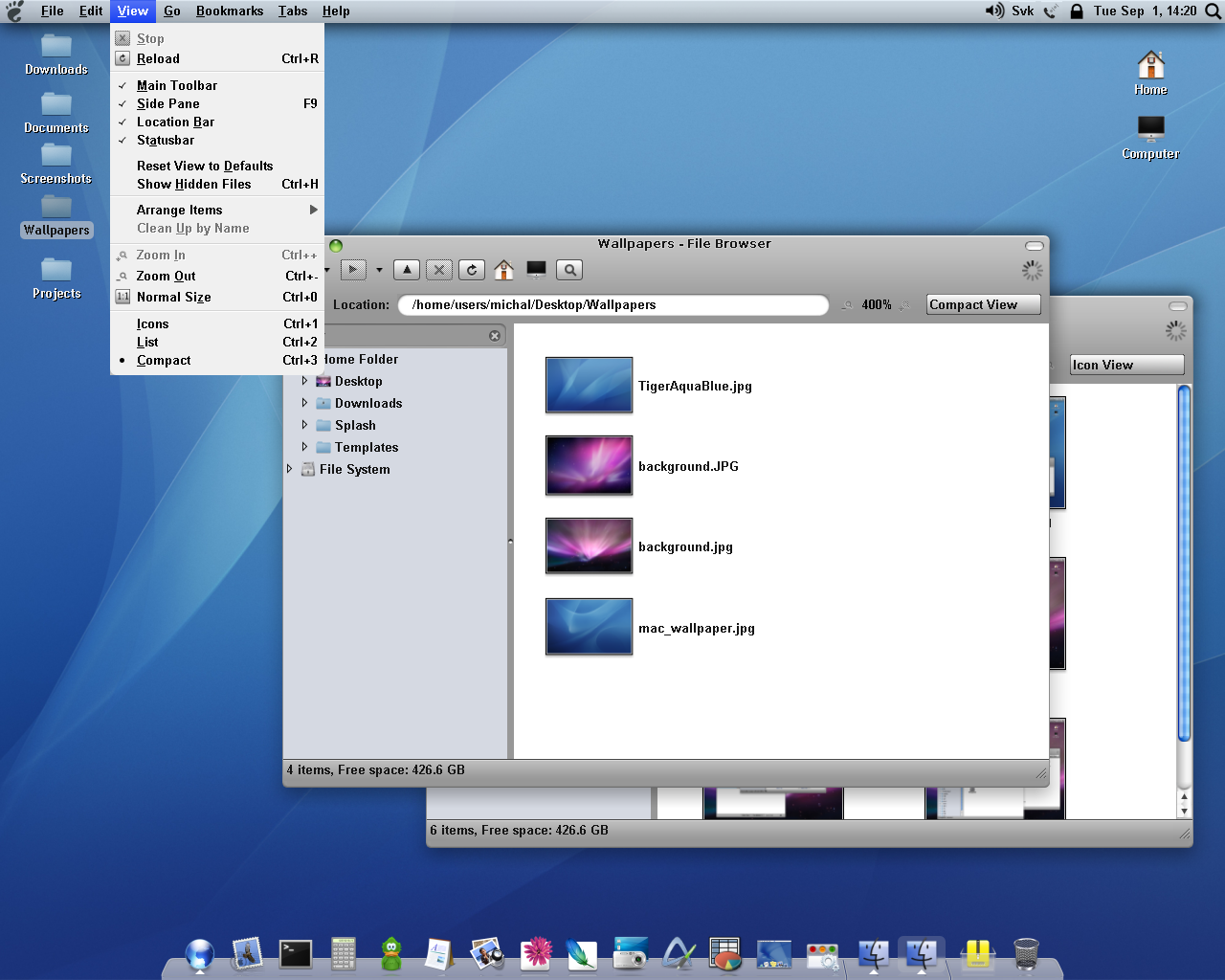Open Calculator from the dock

344,953
